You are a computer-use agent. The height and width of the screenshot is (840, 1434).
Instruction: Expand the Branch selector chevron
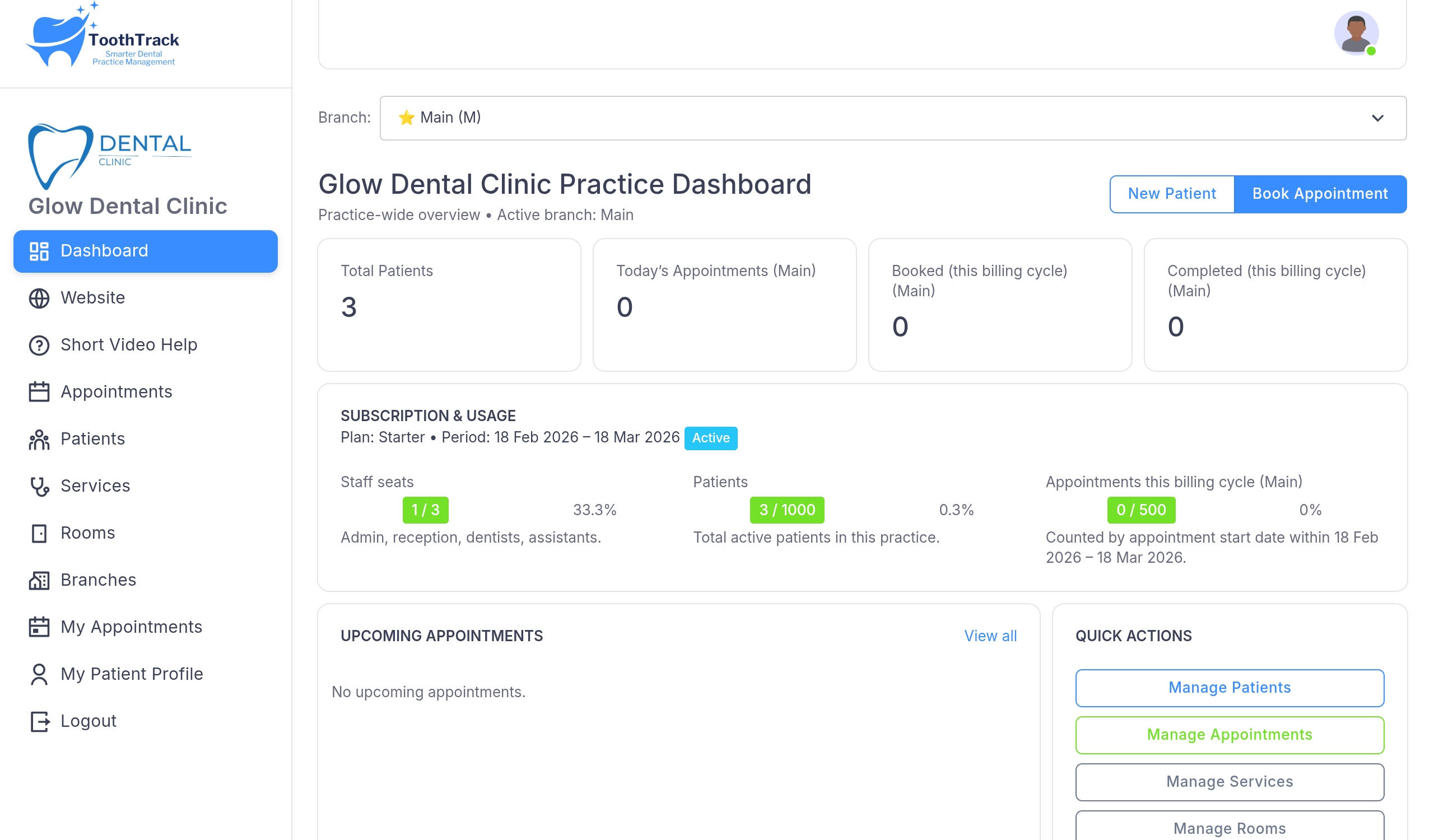coord(1376,118)
